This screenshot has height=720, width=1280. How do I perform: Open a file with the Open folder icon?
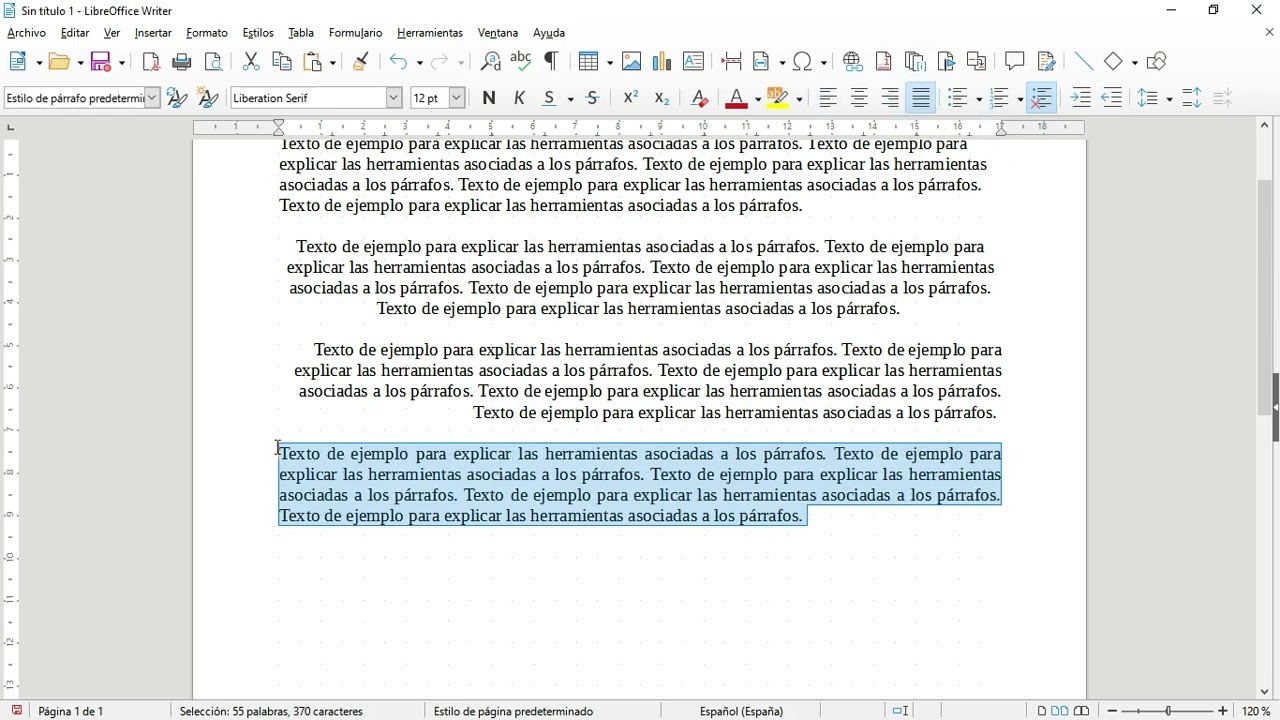(60, 62)
